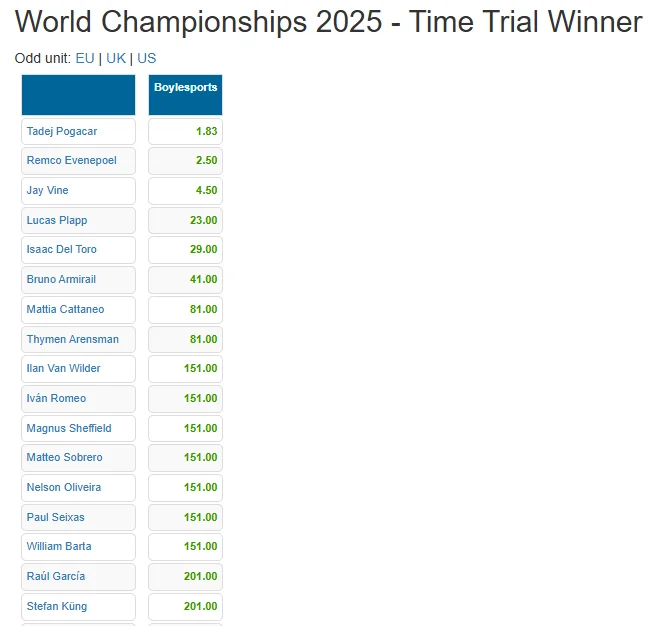Click Magnus Sheffield's name
Viewport: 654px width, 626px height.
(x=69, y=428)
